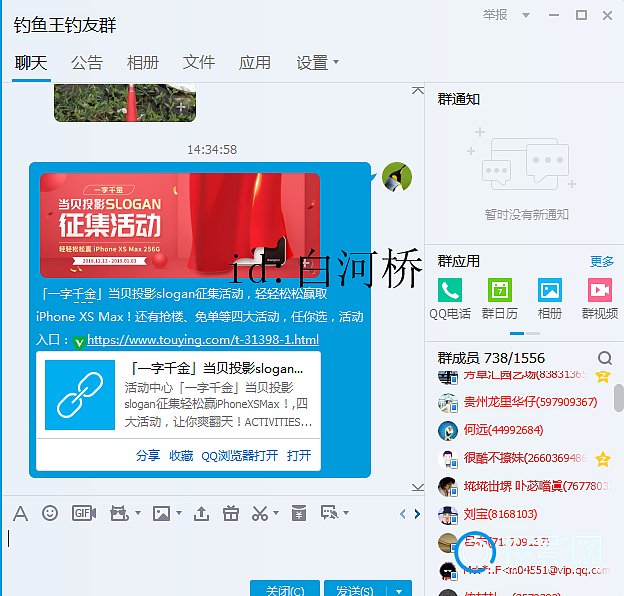The image size is (624, 596).
Task: Jump to bottom of chat with down arrow
Action: tap(417, 487)
